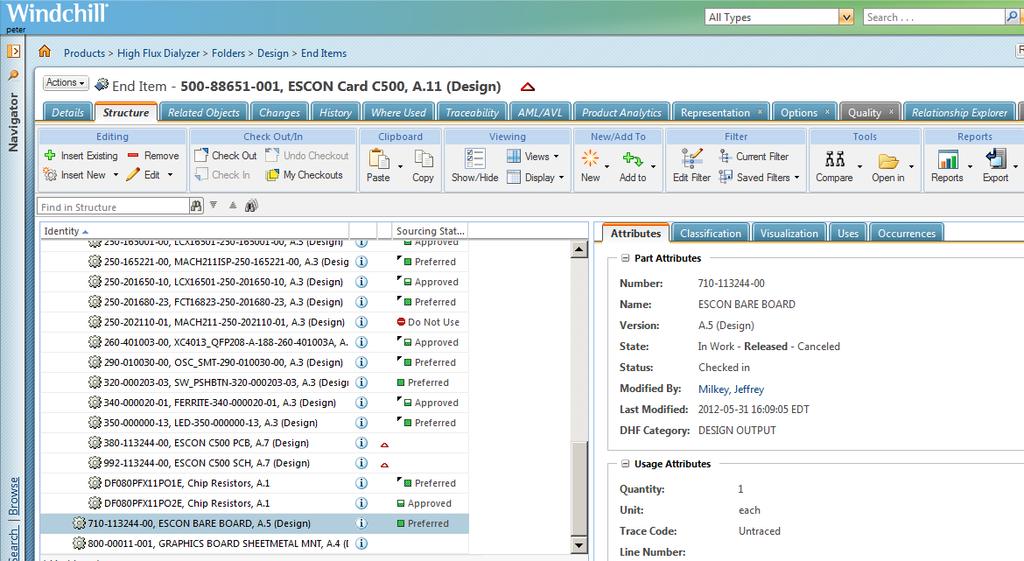Click Check Out tool

pyautogui.click(x=226, y=155)
